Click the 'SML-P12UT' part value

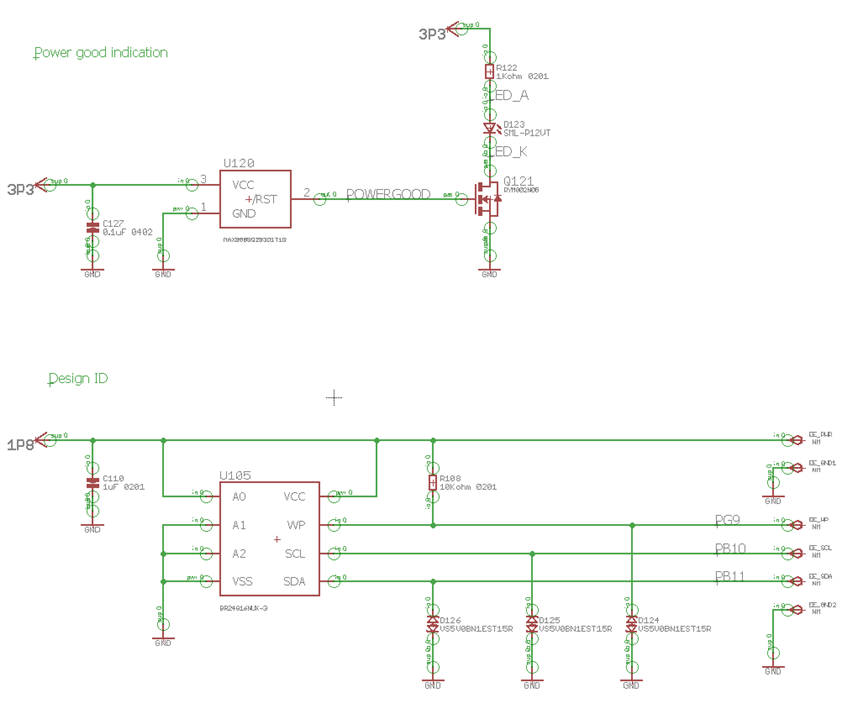(527, 133)
